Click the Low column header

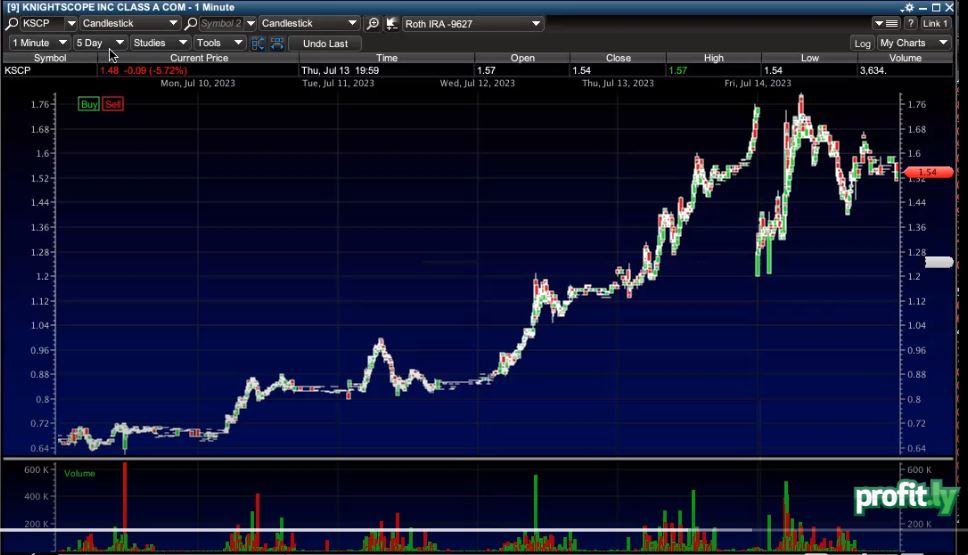point(809,57)
